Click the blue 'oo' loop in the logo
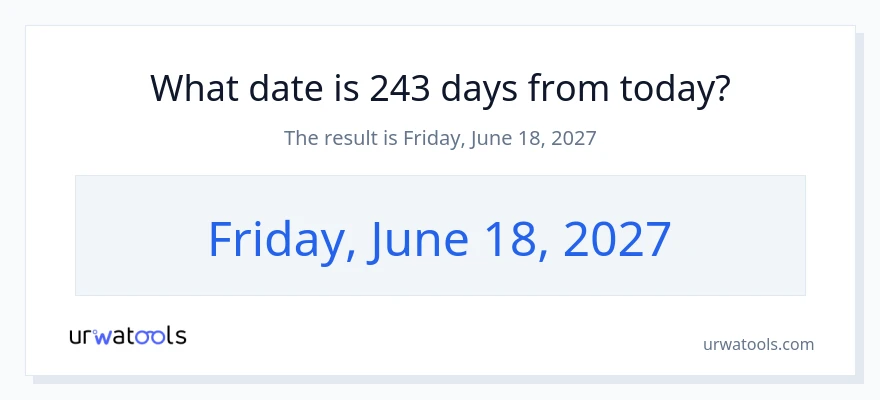 tap(149, 337)
